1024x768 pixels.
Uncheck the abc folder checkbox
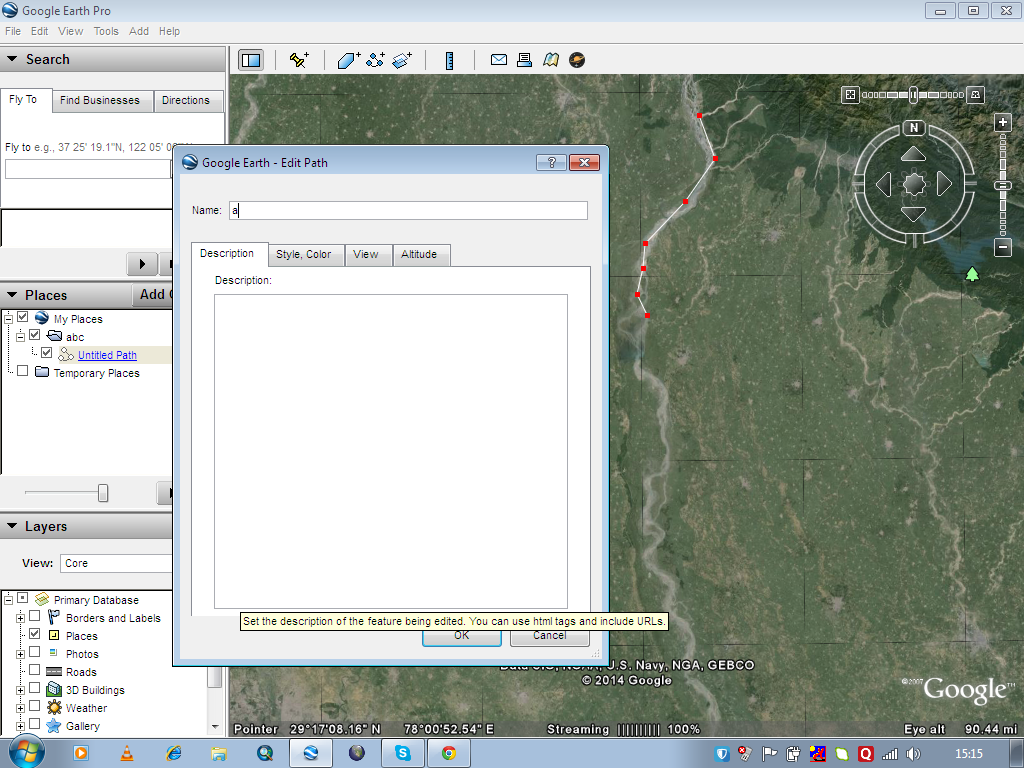coord(34,336)
